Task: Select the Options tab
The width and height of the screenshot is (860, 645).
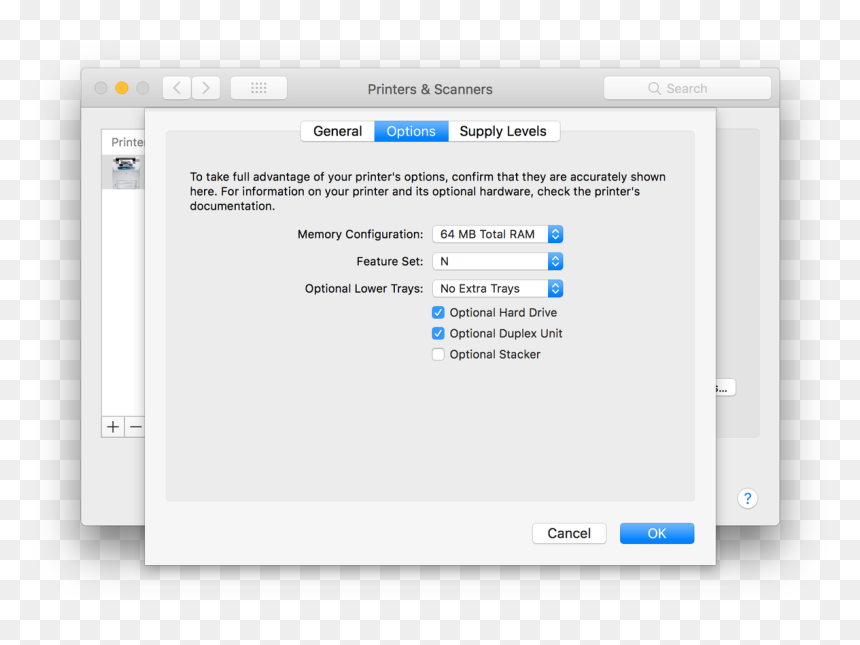Action: 411,132
